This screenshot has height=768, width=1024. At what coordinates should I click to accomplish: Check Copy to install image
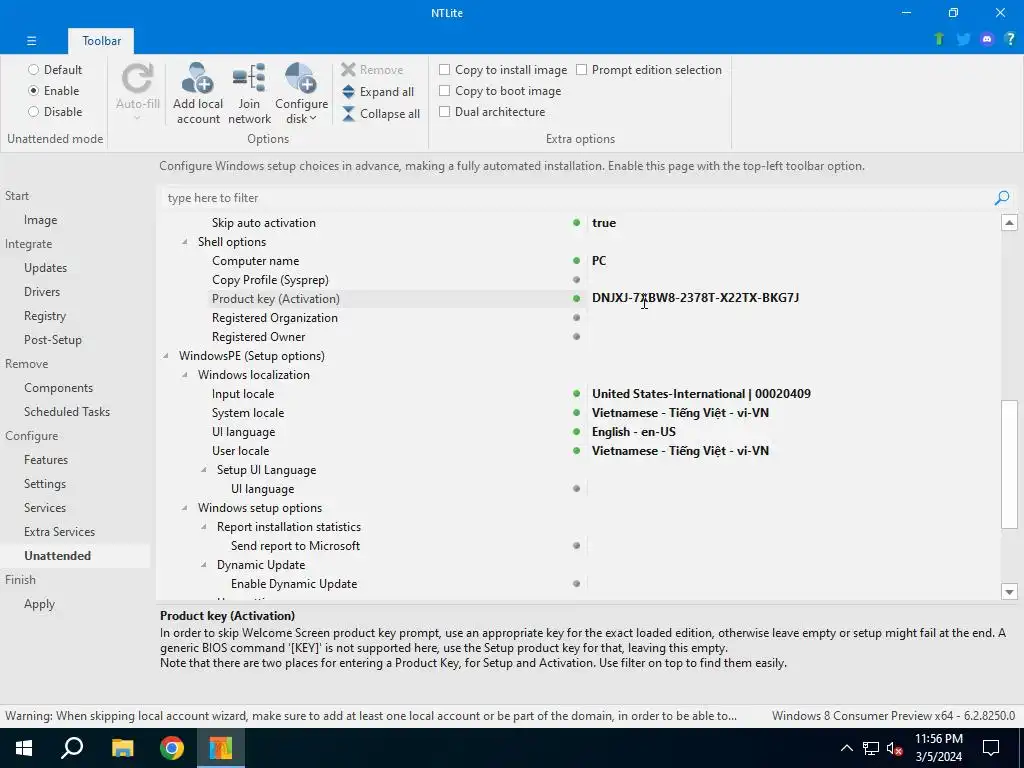click(x=503, y=69)
